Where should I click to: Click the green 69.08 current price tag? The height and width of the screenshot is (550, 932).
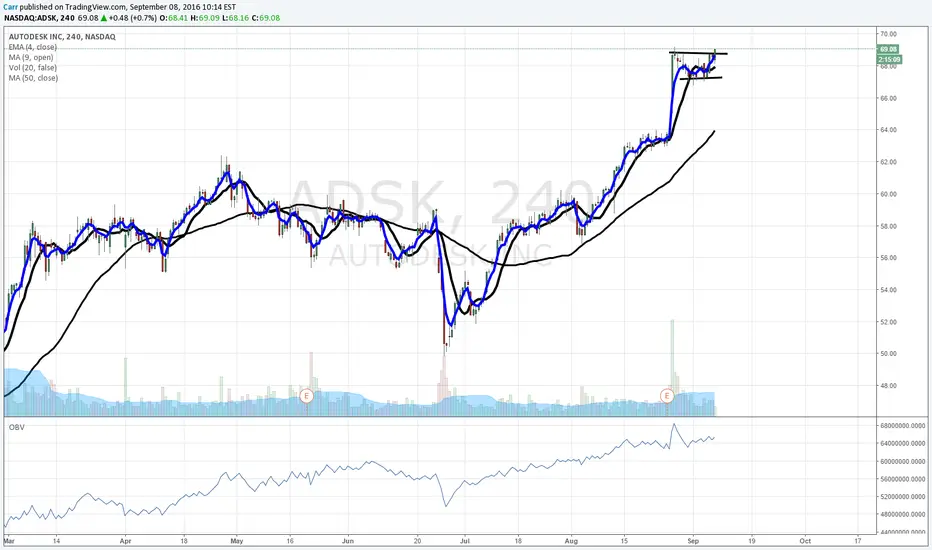point(889,49)
